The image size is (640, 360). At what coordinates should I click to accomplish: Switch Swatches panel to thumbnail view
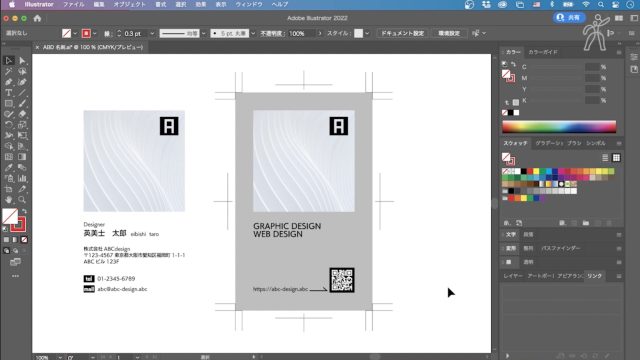[x=616, y=158]
